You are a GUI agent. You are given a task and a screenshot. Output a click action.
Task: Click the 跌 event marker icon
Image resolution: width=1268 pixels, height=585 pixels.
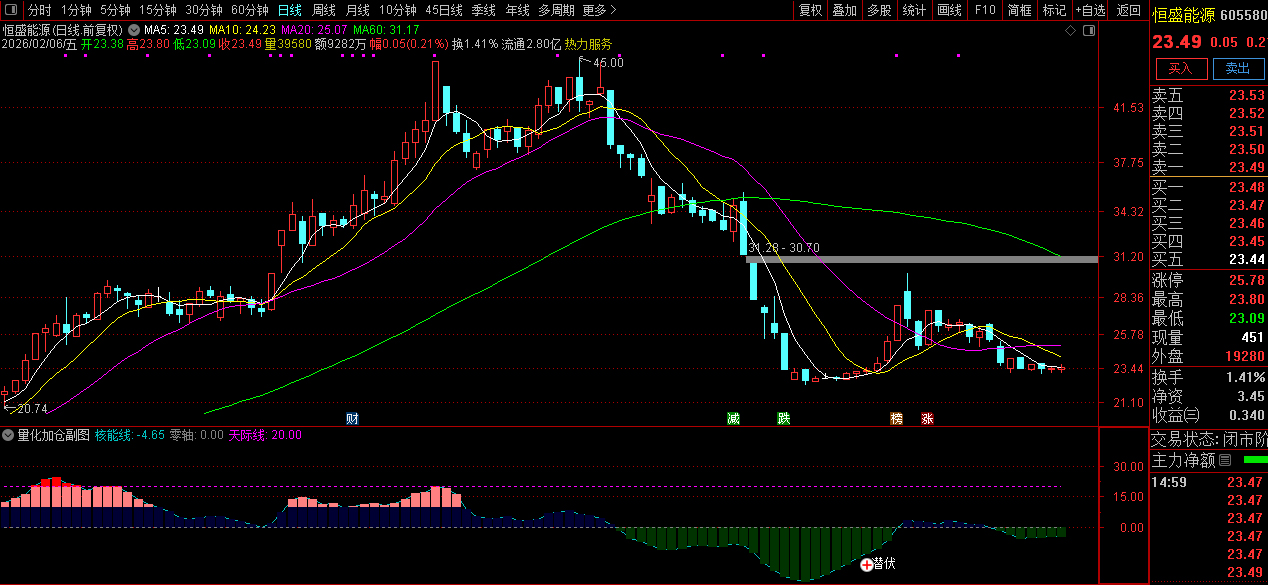784,418
